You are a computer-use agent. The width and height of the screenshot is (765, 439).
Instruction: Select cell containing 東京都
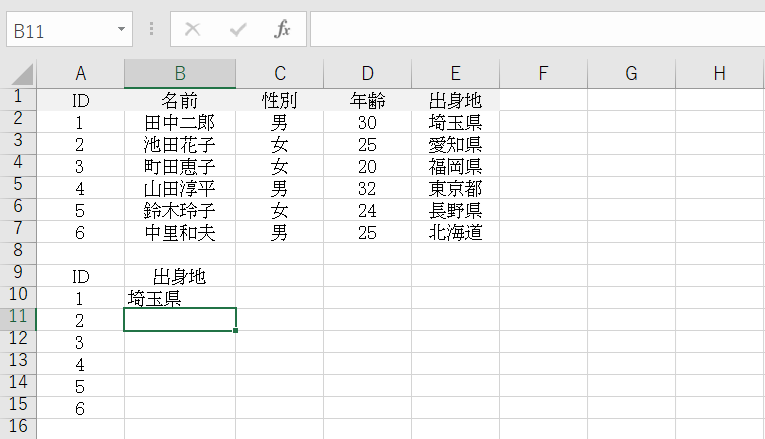click(x=455, y=188)
